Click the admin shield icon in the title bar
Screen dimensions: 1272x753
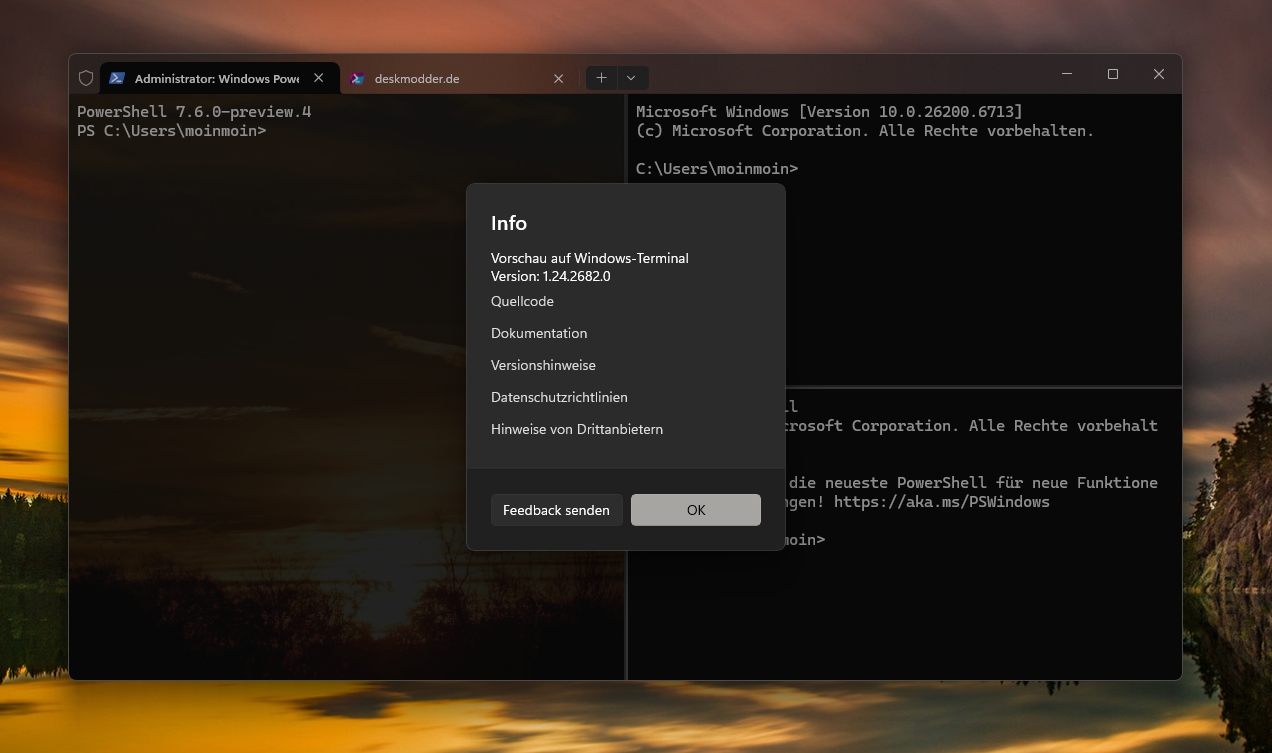click(x=86, y=78)
